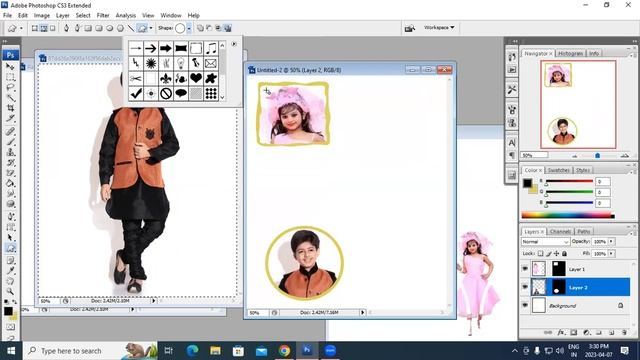
Task: Hide Layer 2 with its eye icon
Action: 525,287
